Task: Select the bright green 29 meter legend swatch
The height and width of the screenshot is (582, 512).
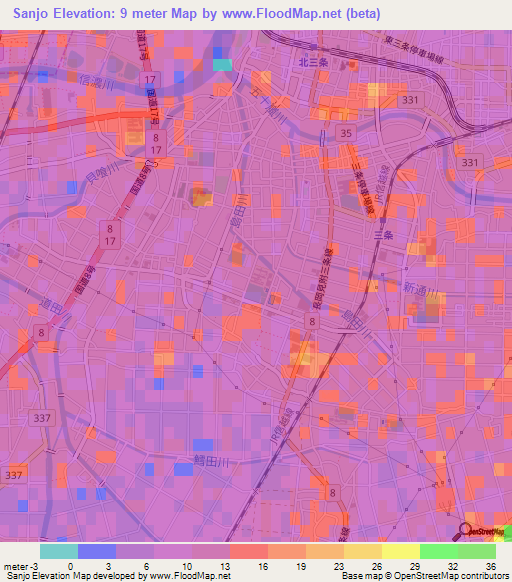Action: click(439, 552)
